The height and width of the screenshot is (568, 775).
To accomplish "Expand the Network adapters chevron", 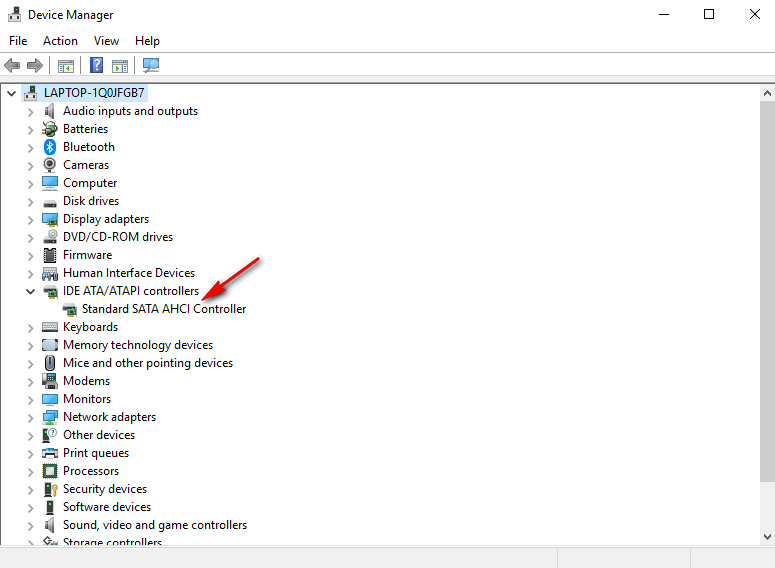I will (x=30, y=418).
